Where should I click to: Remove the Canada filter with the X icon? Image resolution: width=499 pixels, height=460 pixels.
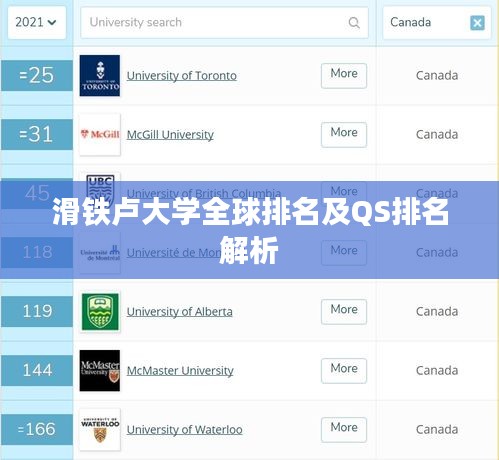[477, 23]
